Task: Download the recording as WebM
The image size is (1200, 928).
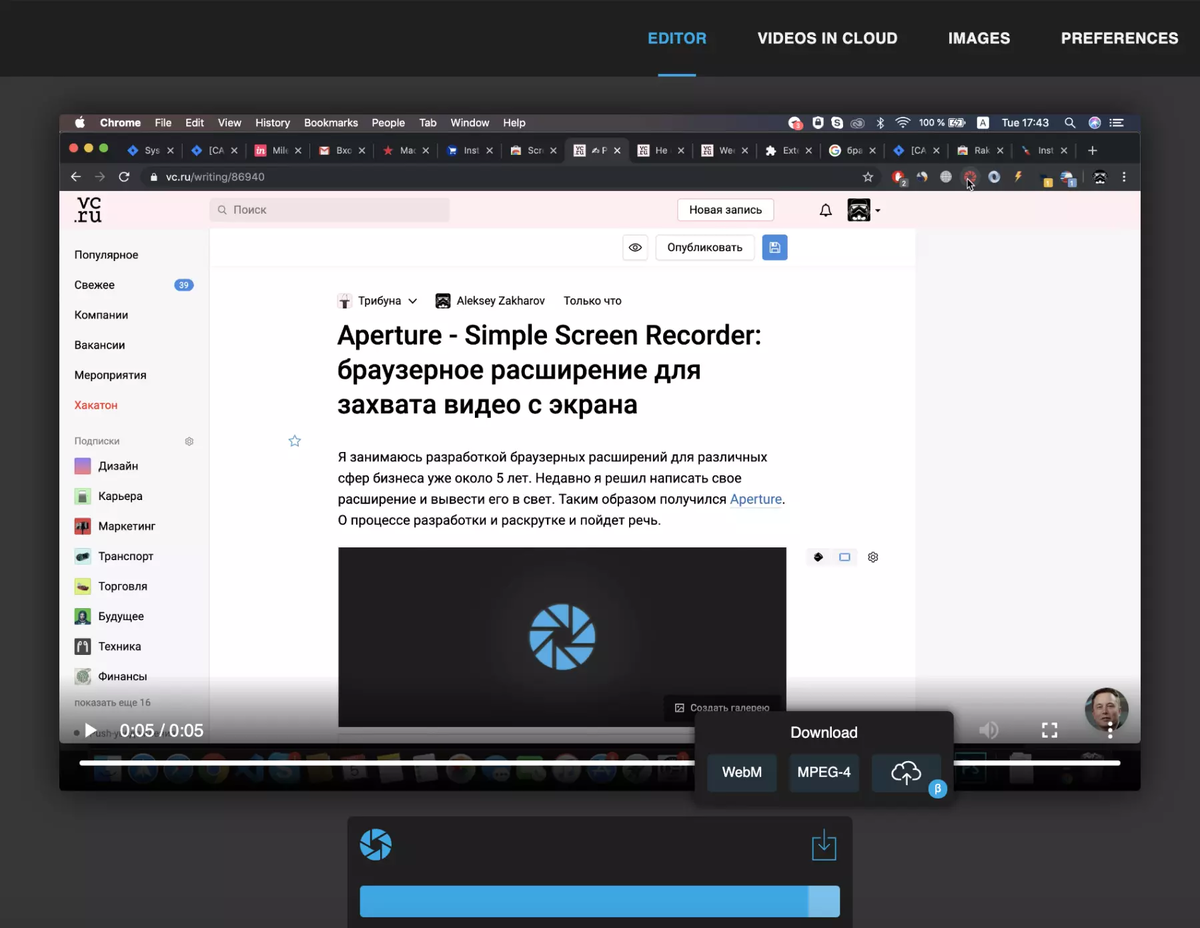Action: pyautogui.click(x=742, y=772)
